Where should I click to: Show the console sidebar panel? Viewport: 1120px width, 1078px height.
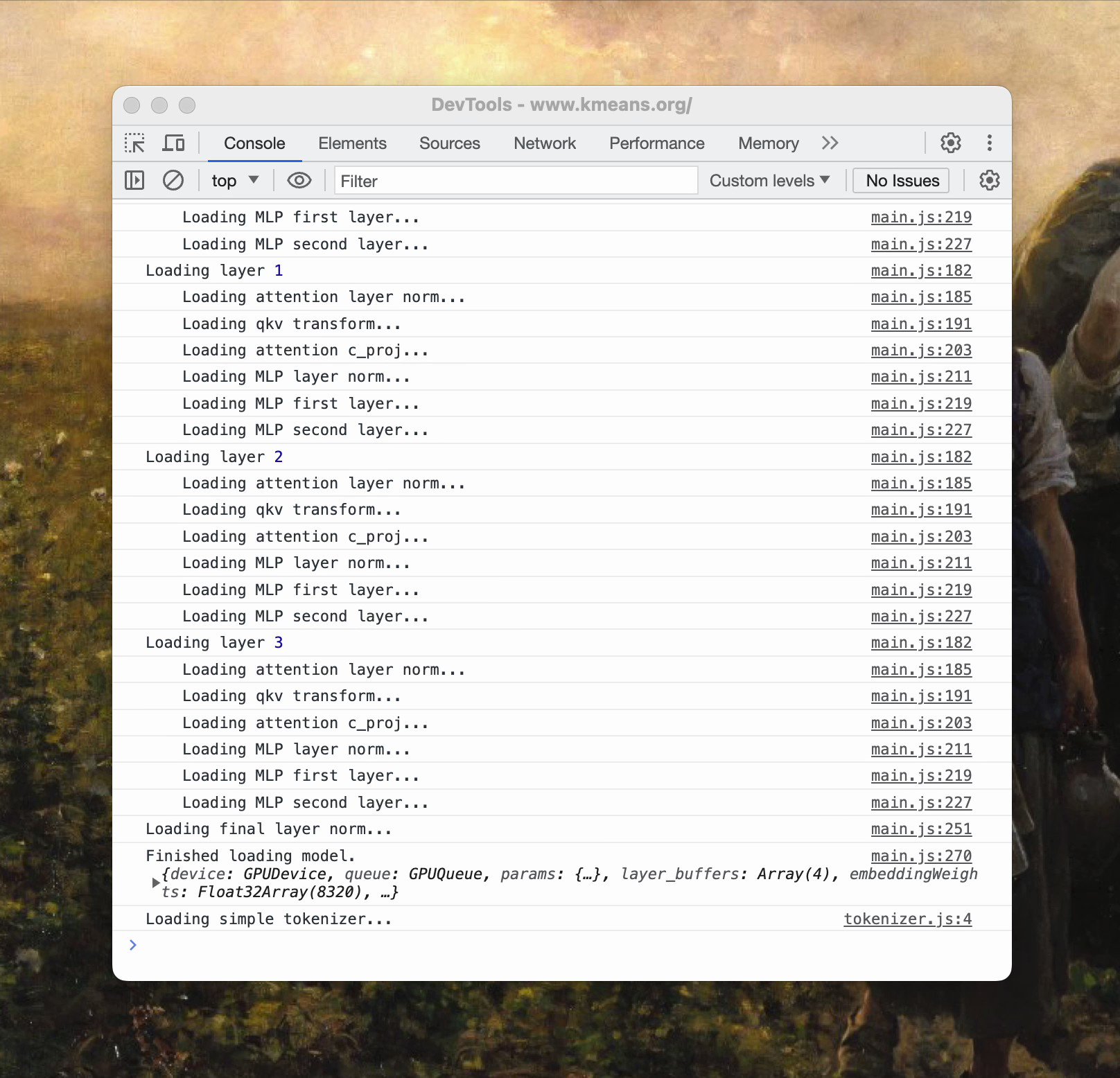(134, 180)
